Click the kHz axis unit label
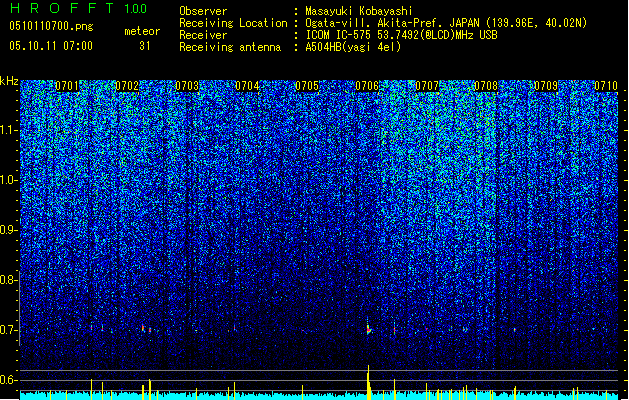Screen dimensions: 629x400 9,81
